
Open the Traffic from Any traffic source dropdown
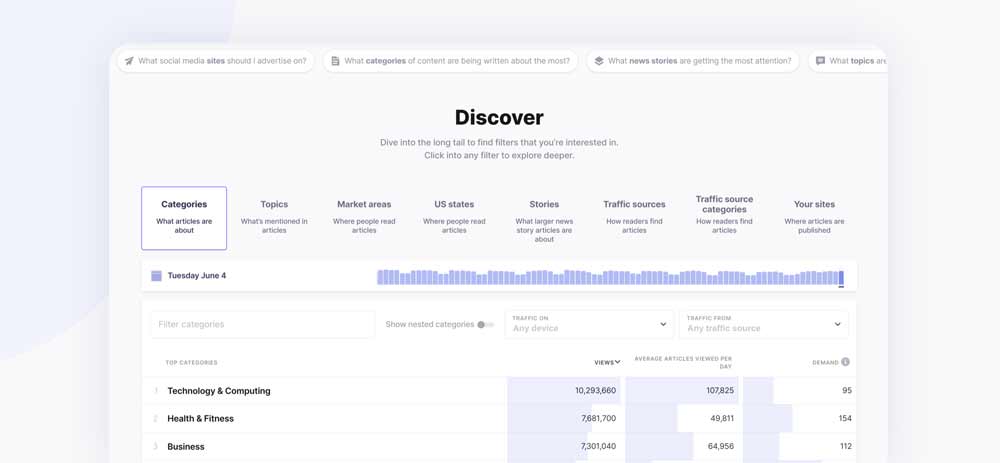coord(764,324)
